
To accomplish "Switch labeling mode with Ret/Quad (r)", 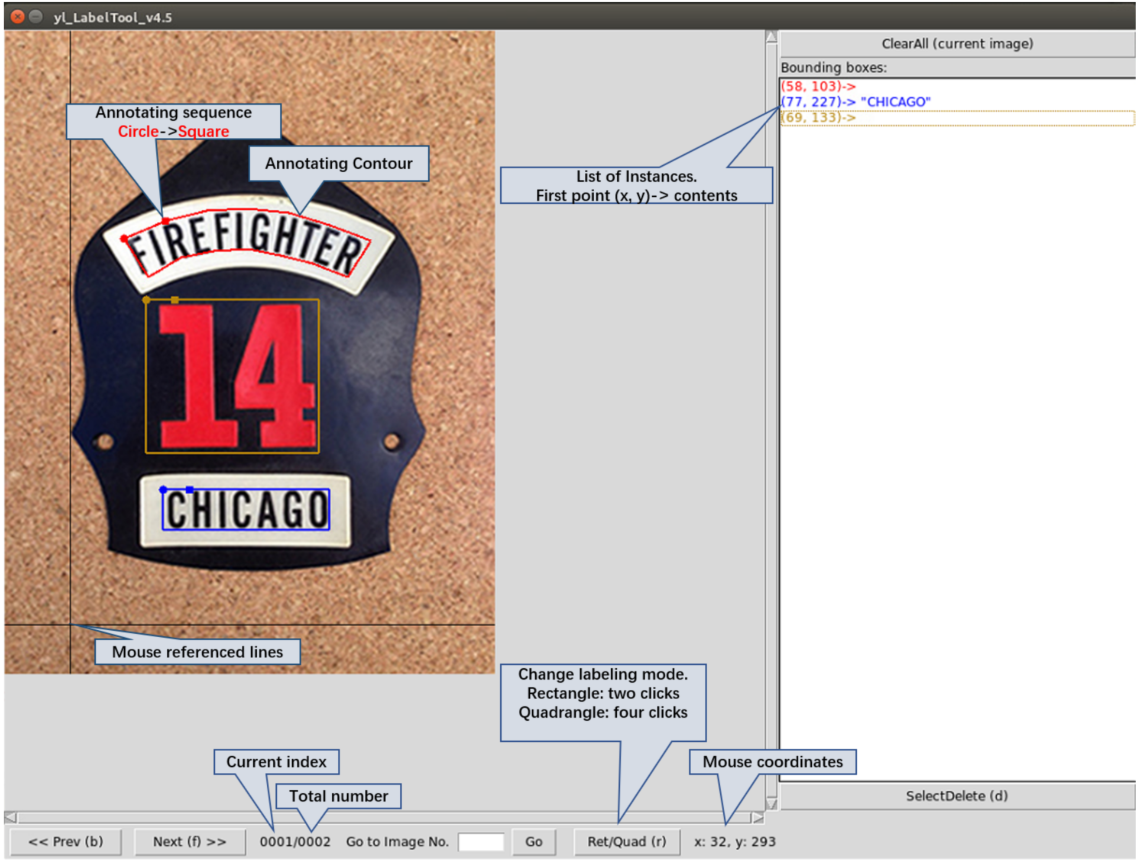I will click(x=627, y=842).
